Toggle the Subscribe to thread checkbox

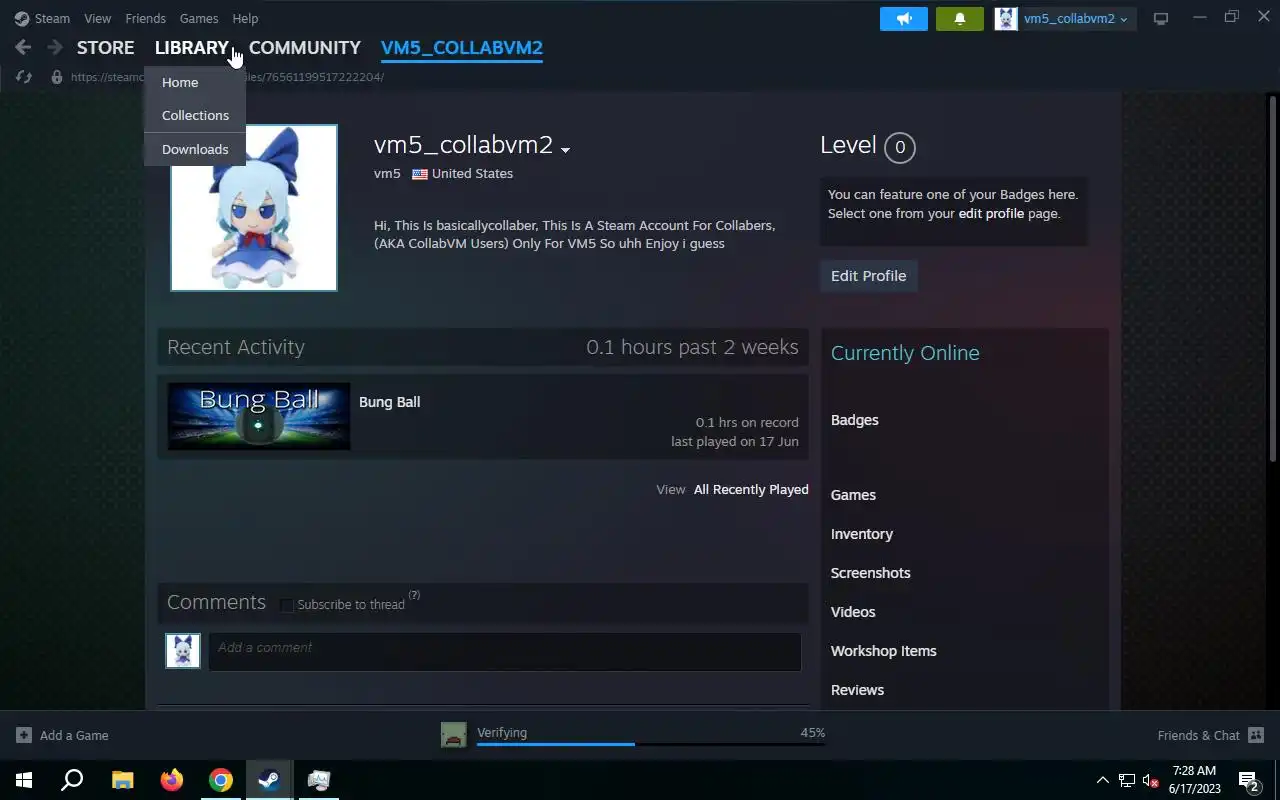(x=287, y=605)
